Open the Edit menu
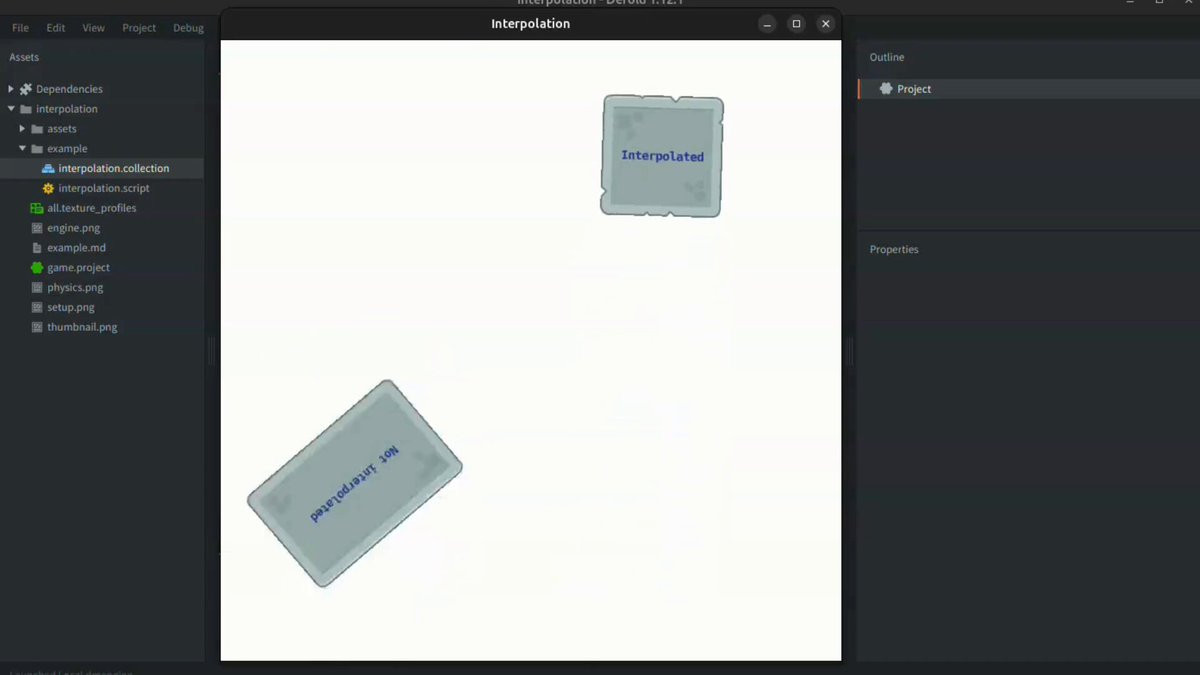Viewport: 1200px width, 675px height. (56, 28)
